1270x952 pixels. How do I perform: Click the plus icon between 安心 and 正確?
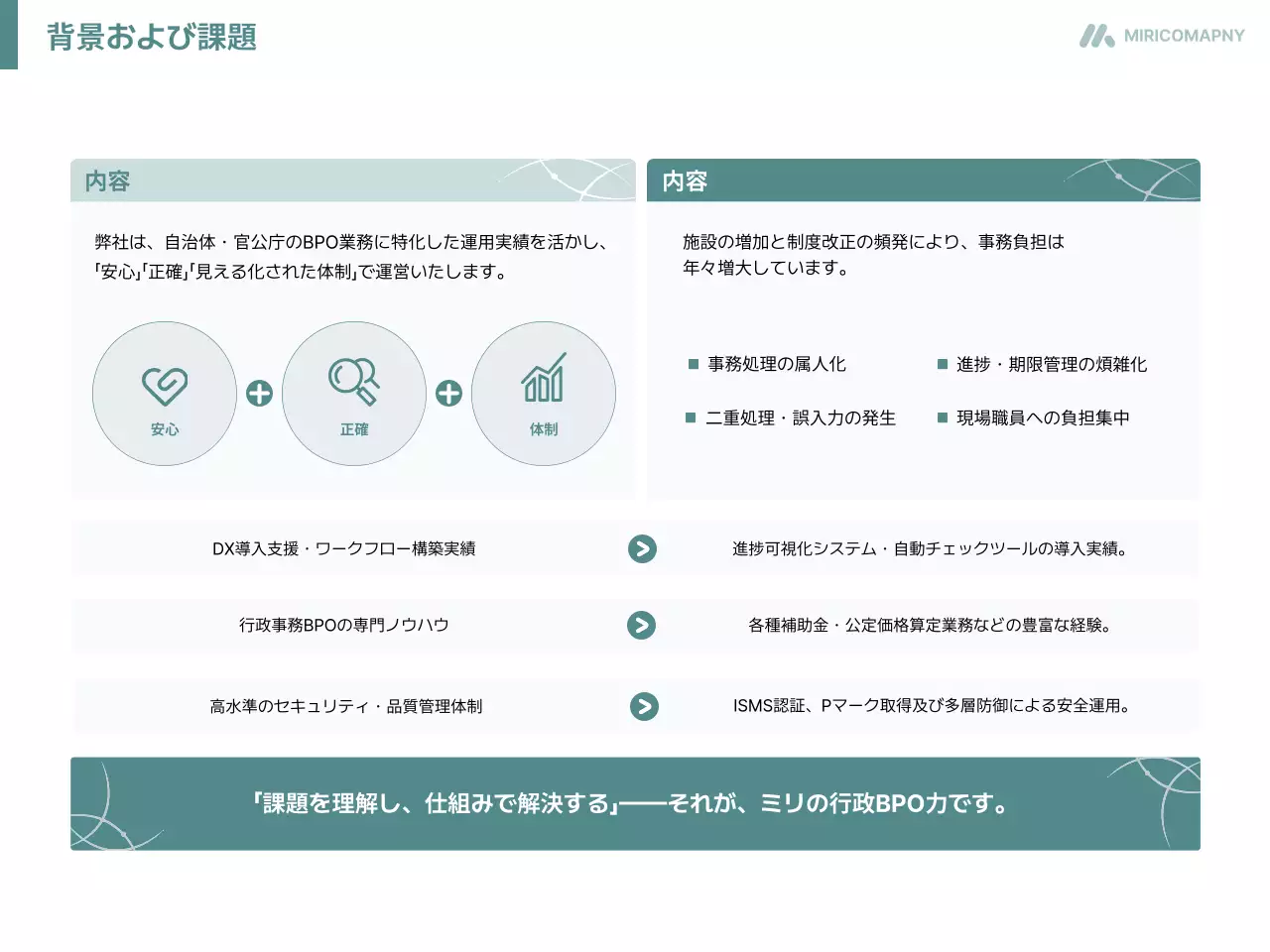[x=259, y=394]
